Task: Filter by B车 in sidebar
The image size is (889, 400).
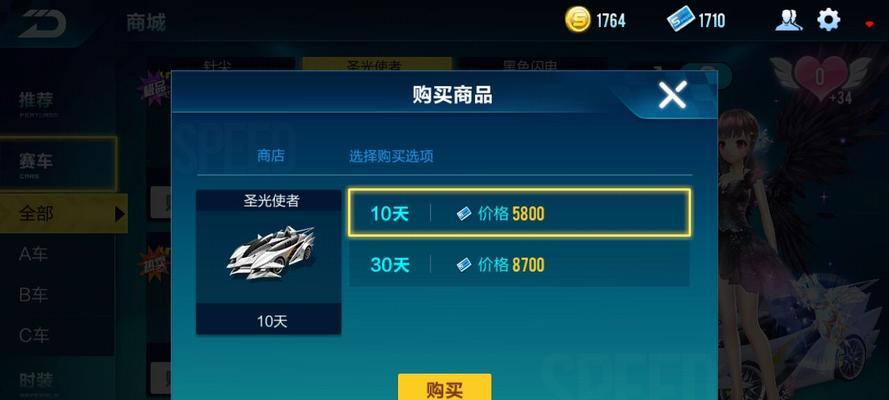Action: (33, 295)
